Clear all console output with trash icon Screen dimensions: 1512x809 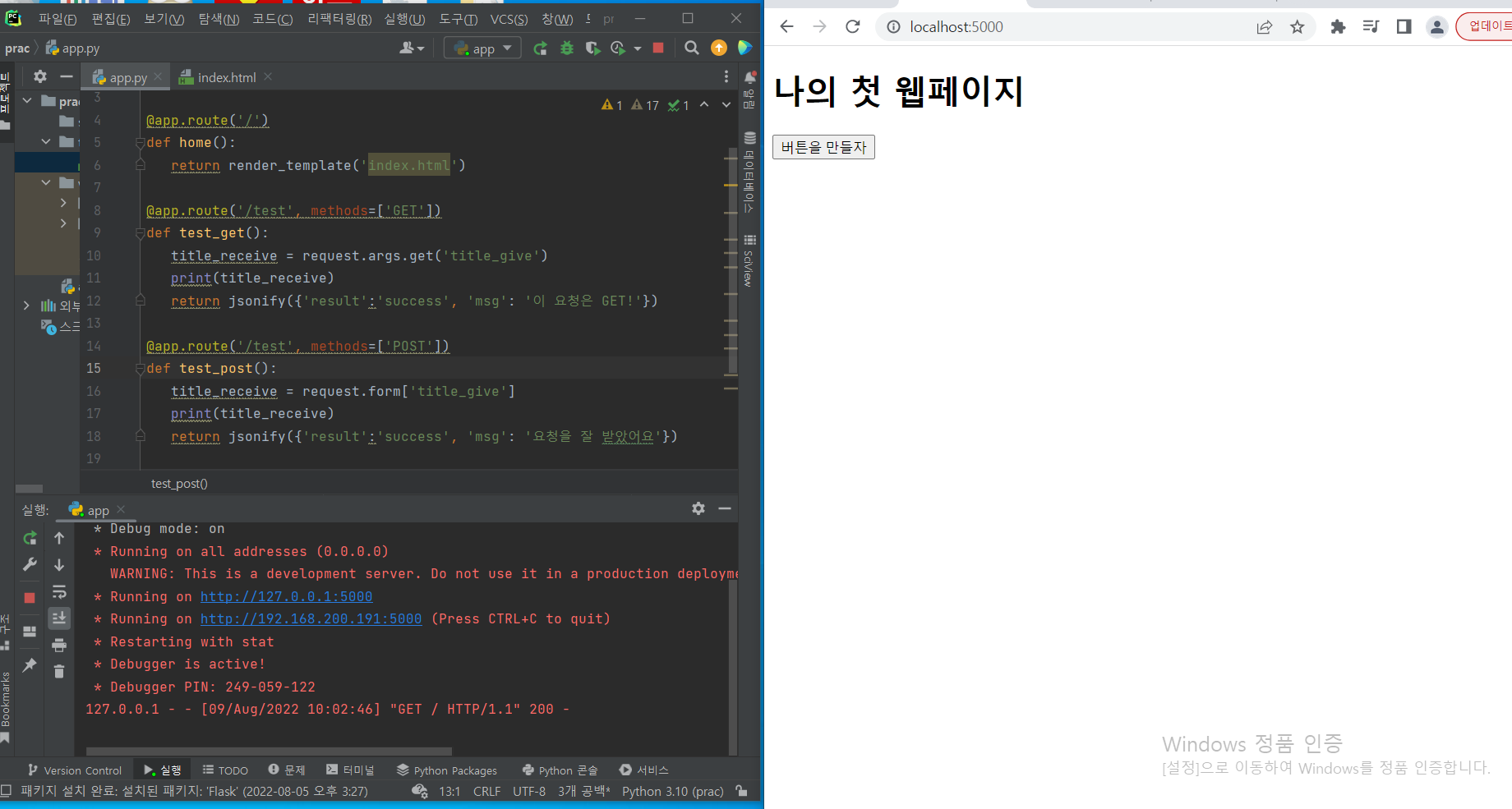[59, 672]
